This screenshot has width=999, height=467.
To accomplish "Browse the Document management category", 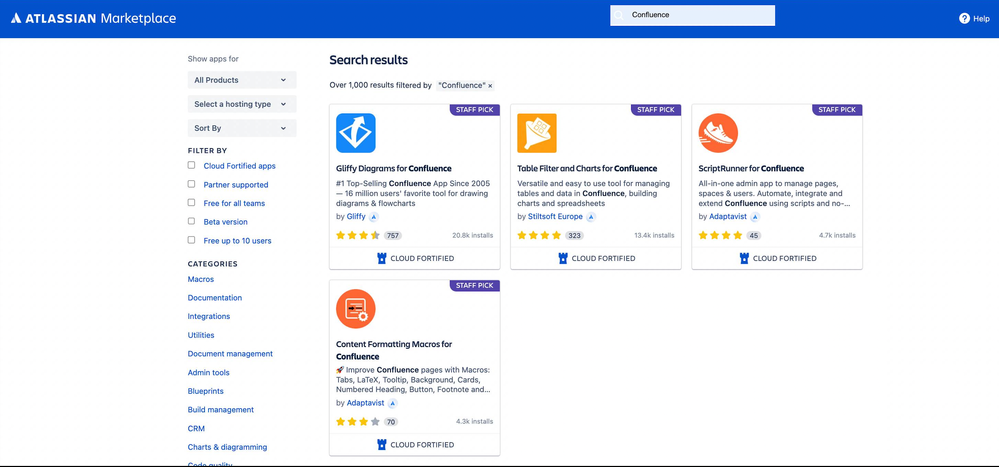I will click(230, 354).
